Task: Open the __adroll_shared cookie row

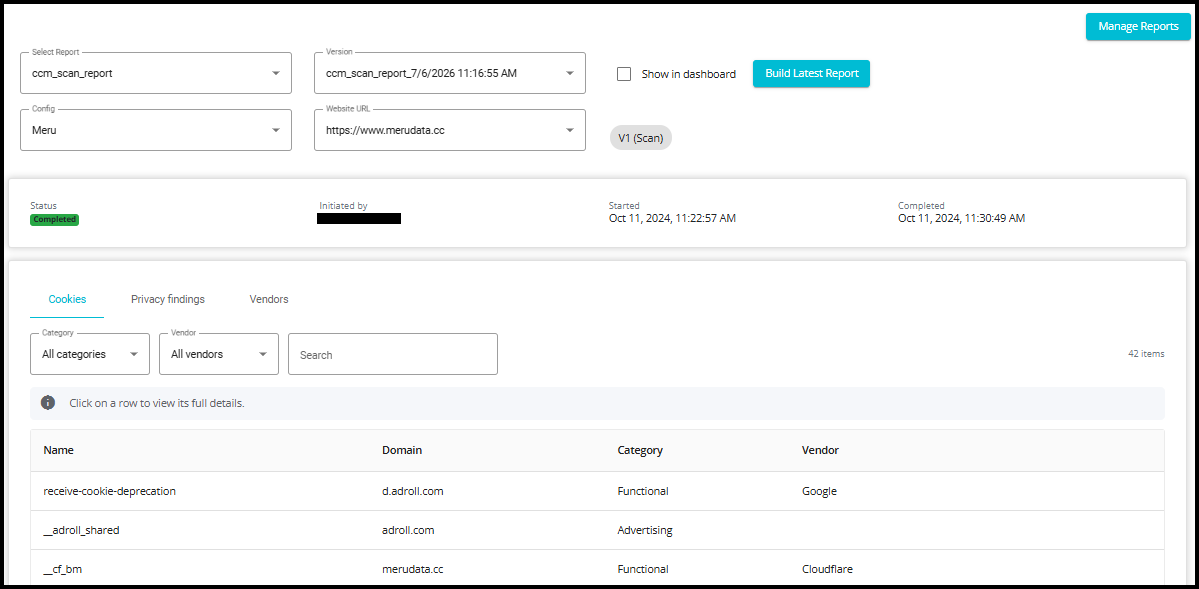Action: 597,530
